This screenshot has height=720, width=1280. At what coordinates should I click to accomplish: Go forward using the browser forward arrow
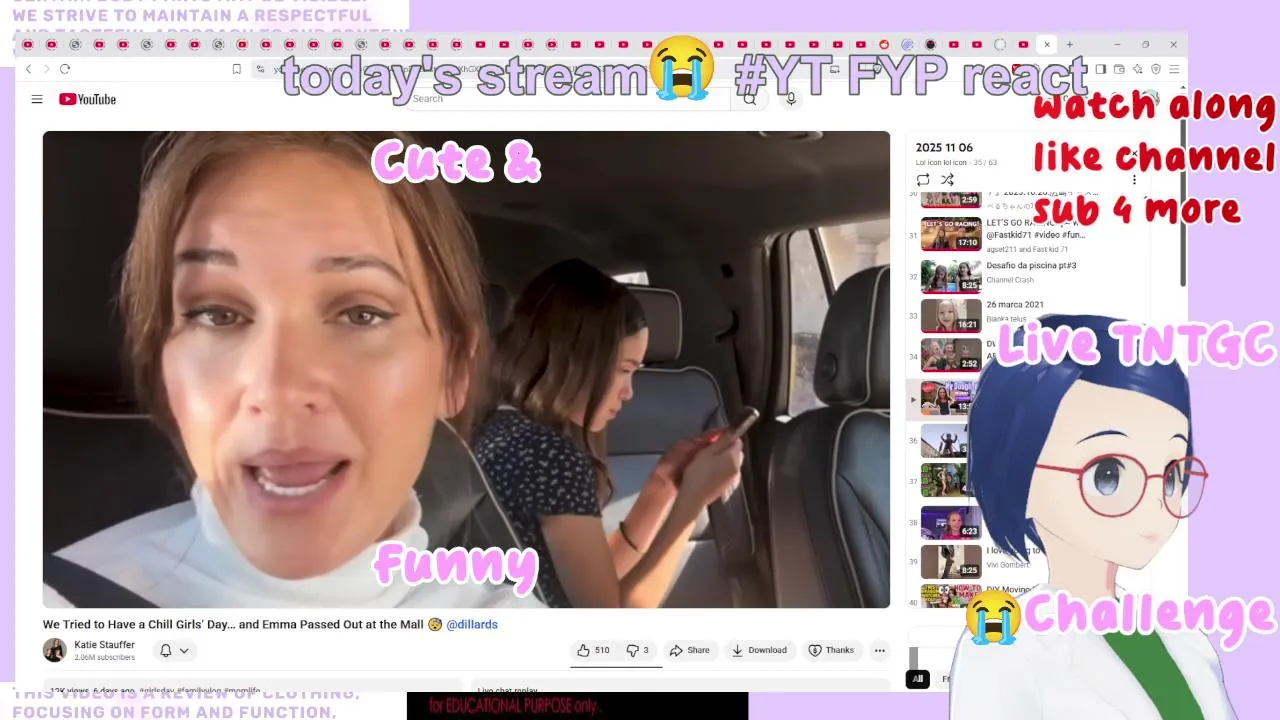[x=46, y=69]
